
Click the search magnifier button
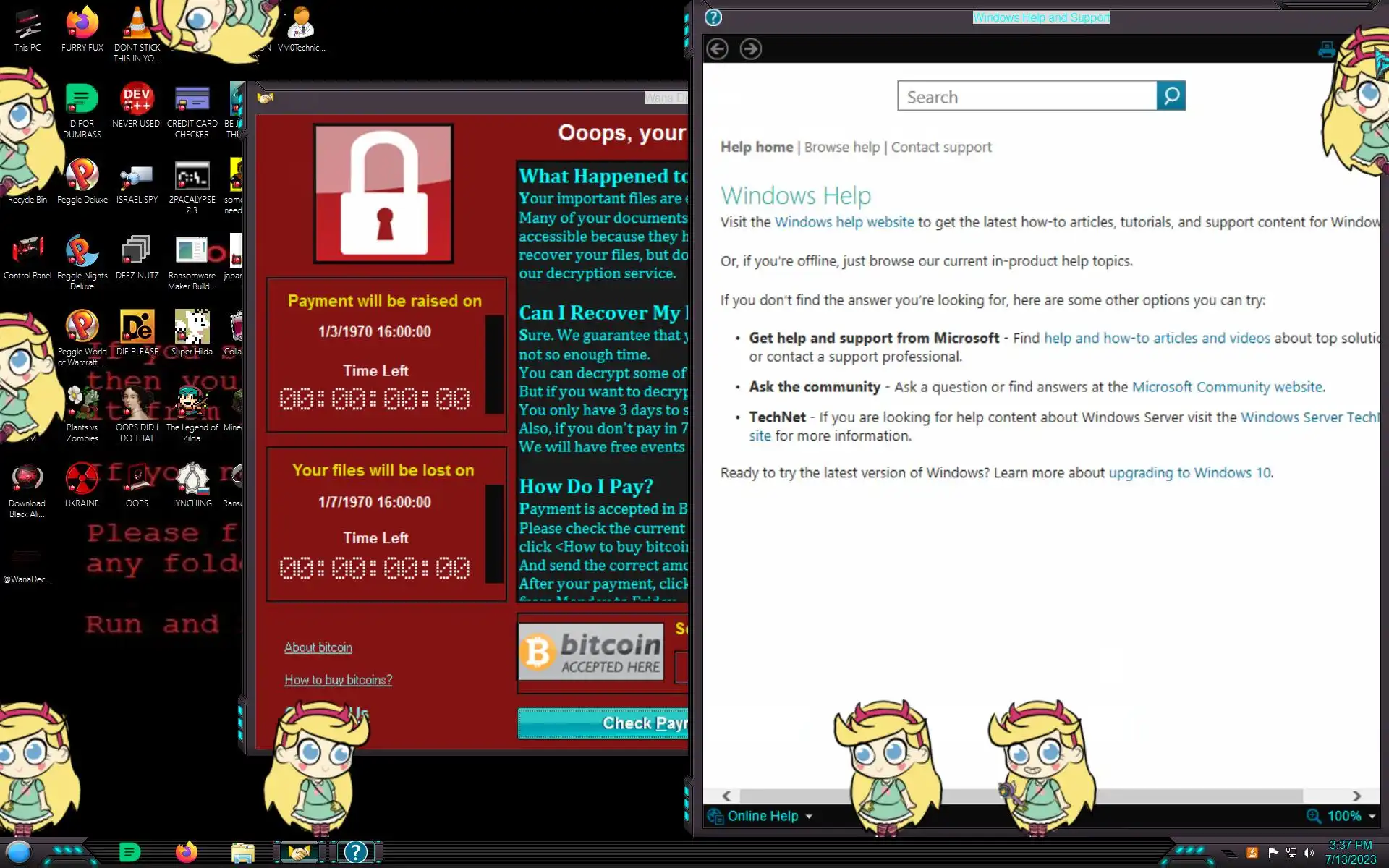pos(1171,95)
